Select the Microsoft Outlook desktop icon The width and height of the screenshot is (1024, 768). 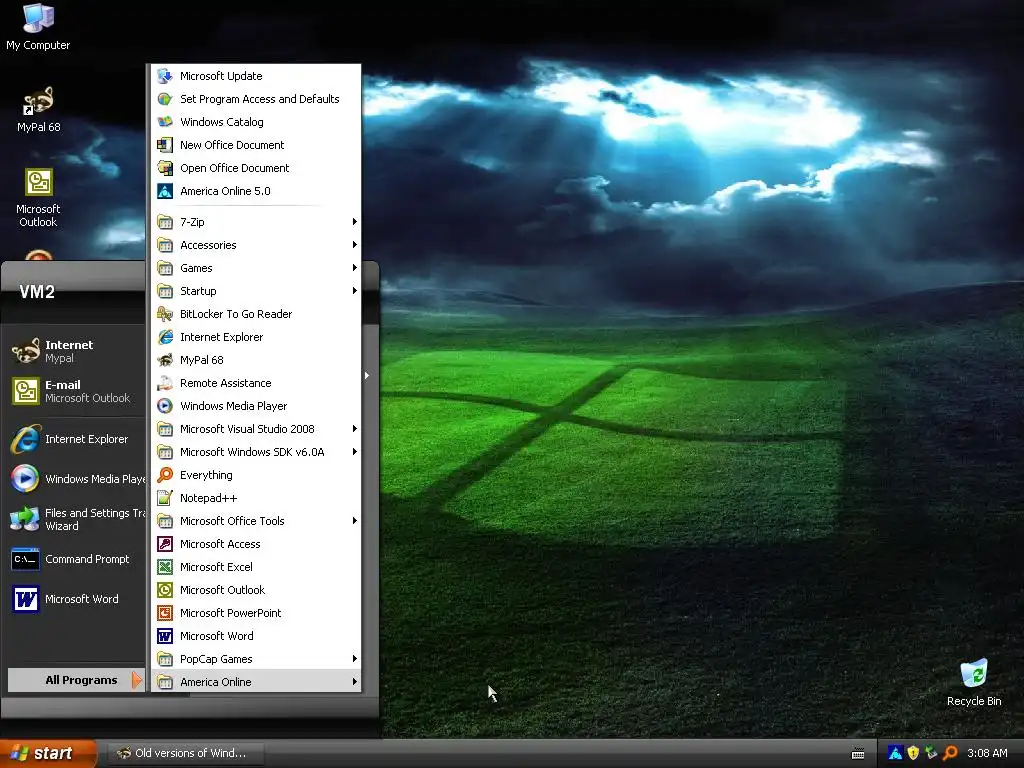pos(38,198)
